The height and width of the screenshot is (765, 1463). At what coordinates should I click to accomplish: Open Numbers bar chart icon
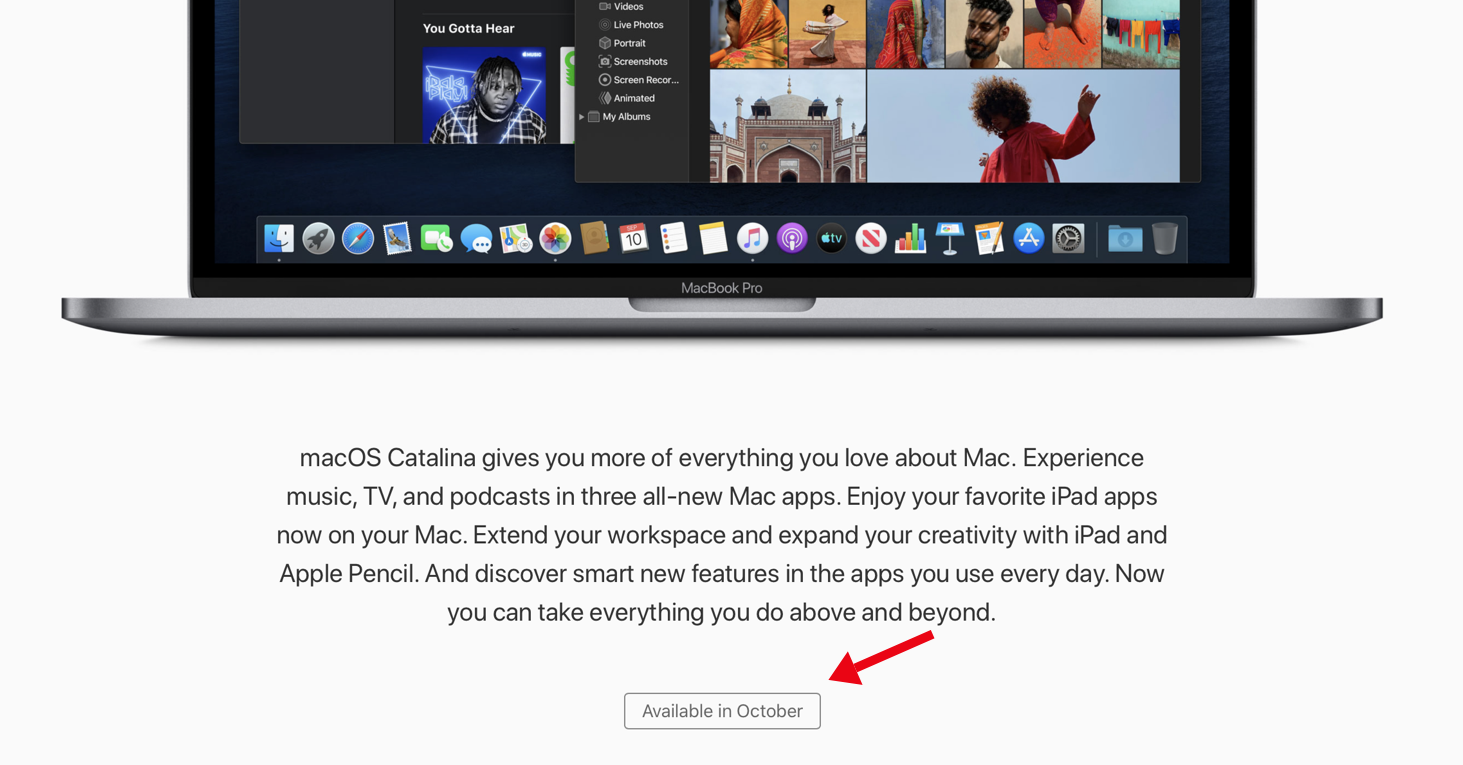coord(910,238)
